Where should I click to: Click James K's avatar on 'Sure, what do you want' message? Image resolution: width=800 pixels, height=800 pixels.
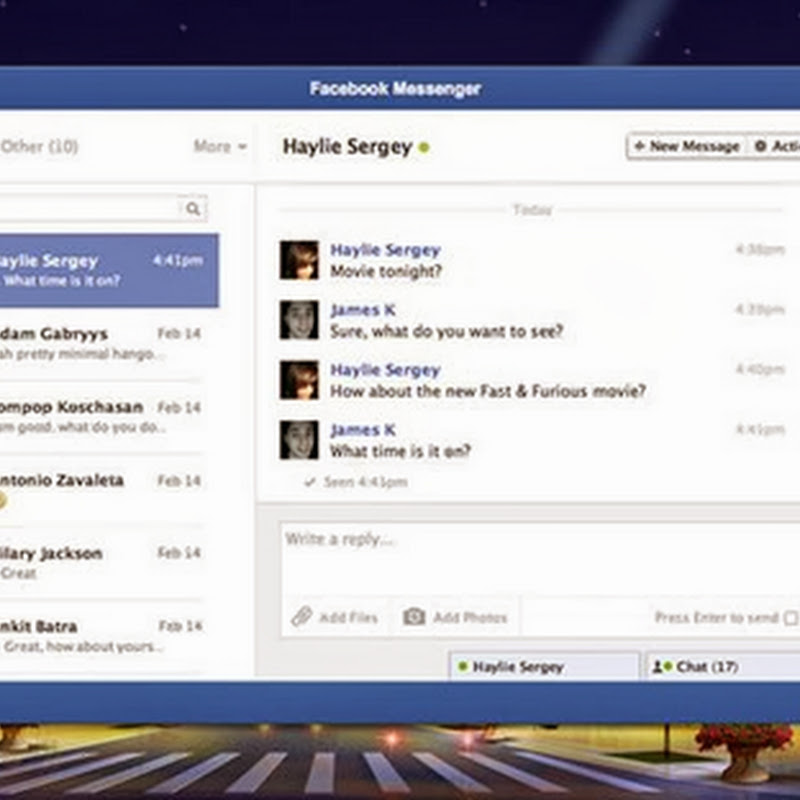(299, 320)
